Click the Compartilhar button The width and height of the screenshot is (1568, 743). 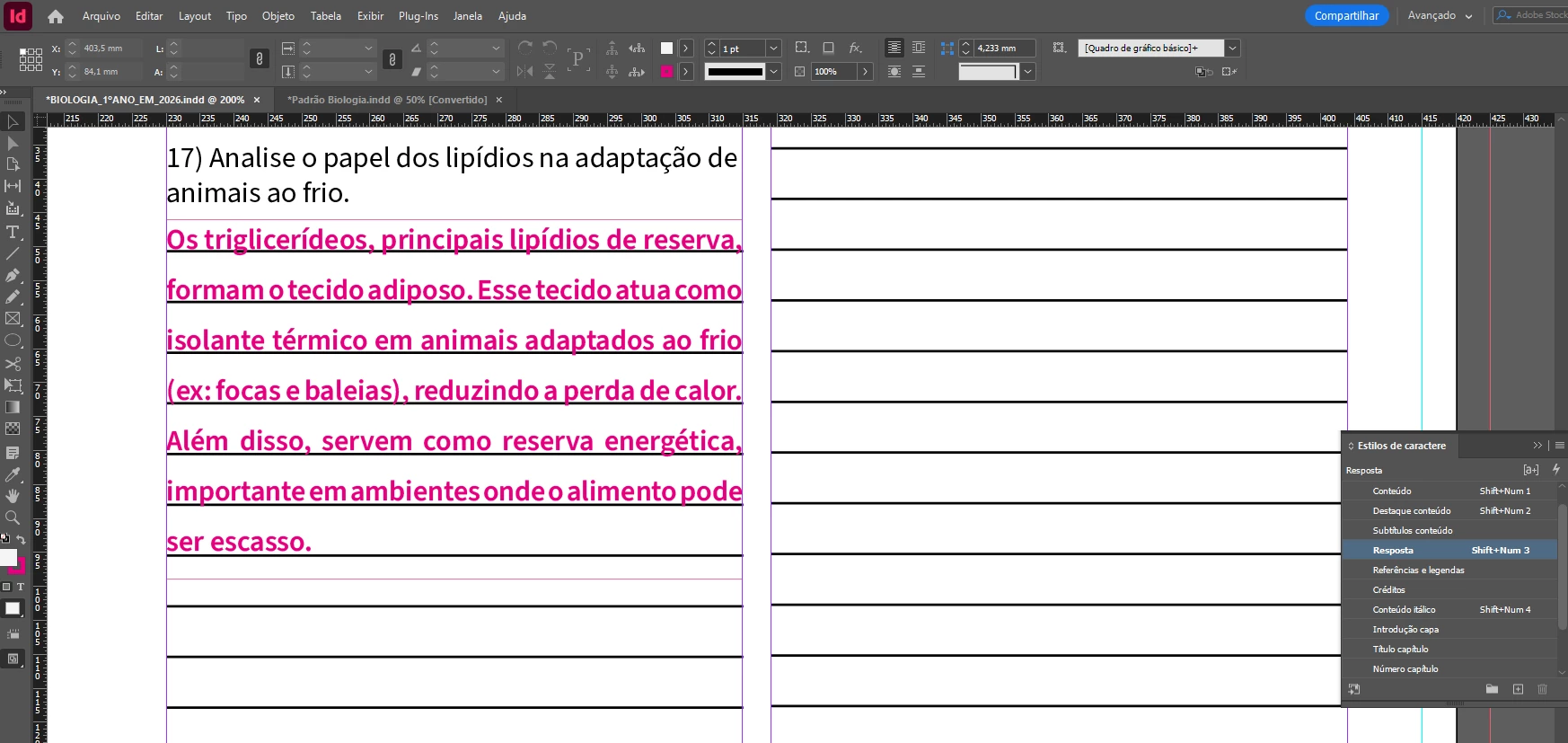pos(1346,15)
